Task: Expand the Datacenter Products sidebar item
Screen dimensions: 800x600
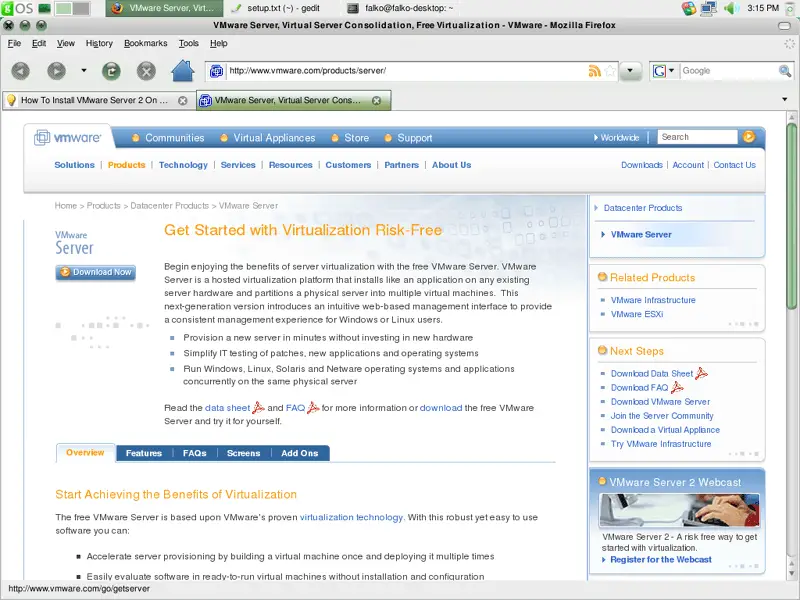Action: (643, 208)
